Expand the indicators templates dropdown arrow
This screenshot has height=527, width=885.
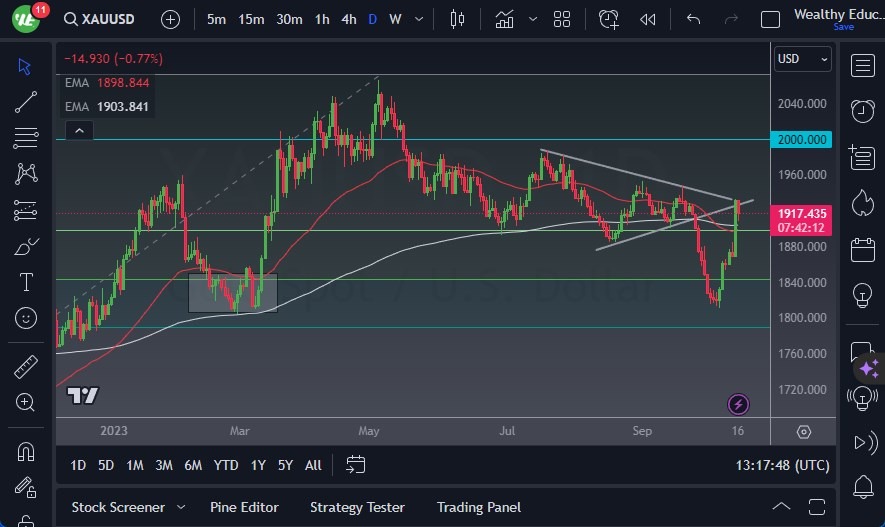coord(531,19)
